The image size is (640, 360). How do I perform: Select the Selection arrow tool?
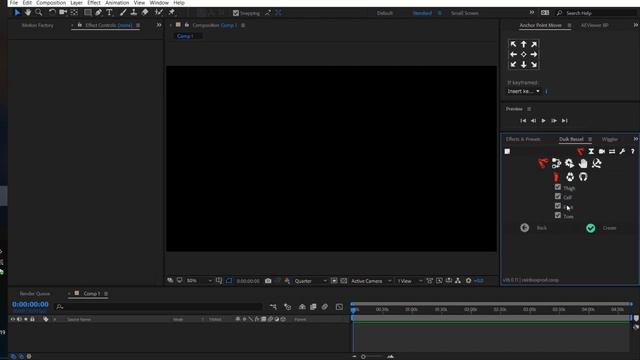coord(17,13)
